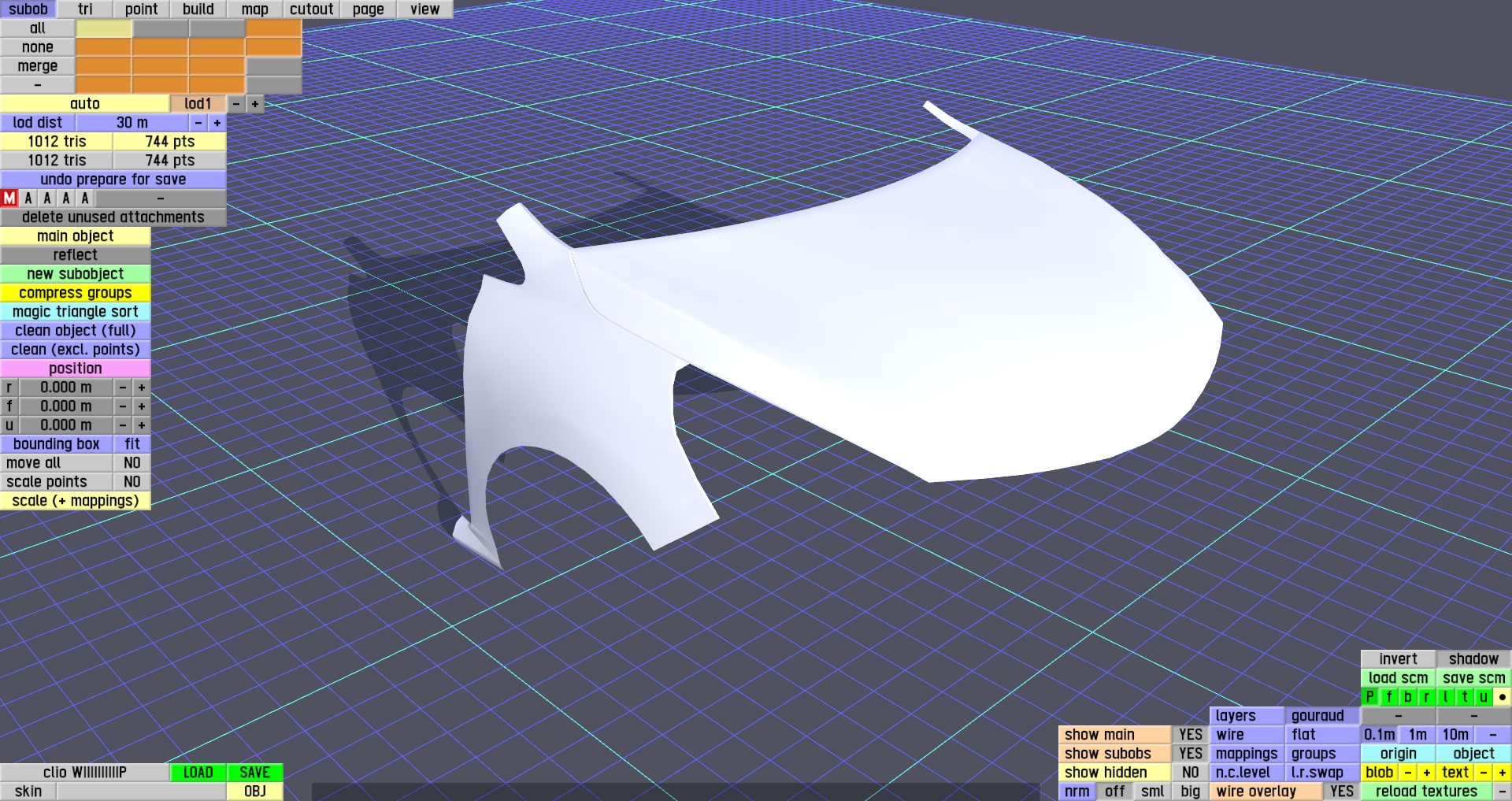Screen dimensions: 1512x801
Task: Open the build tab
Action: tap(198, 9)
